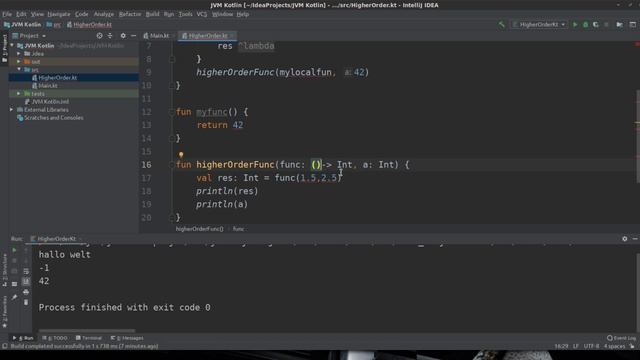Open the File menu
Viewport: 640px width, 360px height.
(x=7, y=14)
